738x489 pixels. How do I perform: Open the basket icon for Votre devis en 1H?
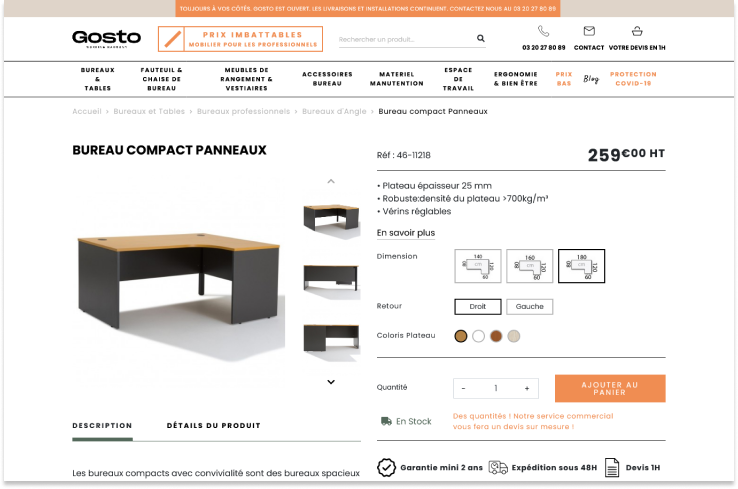coord(637,31)
